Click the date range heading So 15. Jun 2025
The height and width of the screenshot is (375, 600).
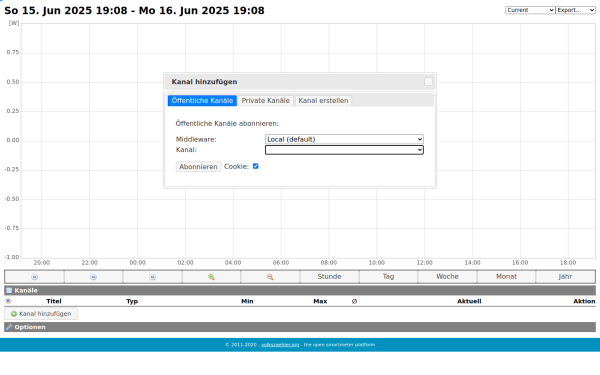134,10
